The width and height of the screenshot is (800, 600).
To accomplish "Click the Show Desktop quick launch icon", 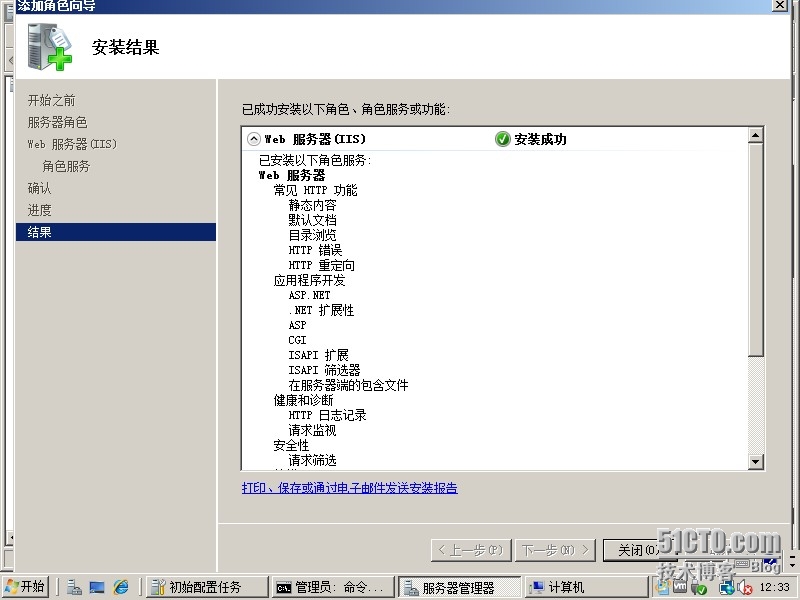I will click(97, 587).
